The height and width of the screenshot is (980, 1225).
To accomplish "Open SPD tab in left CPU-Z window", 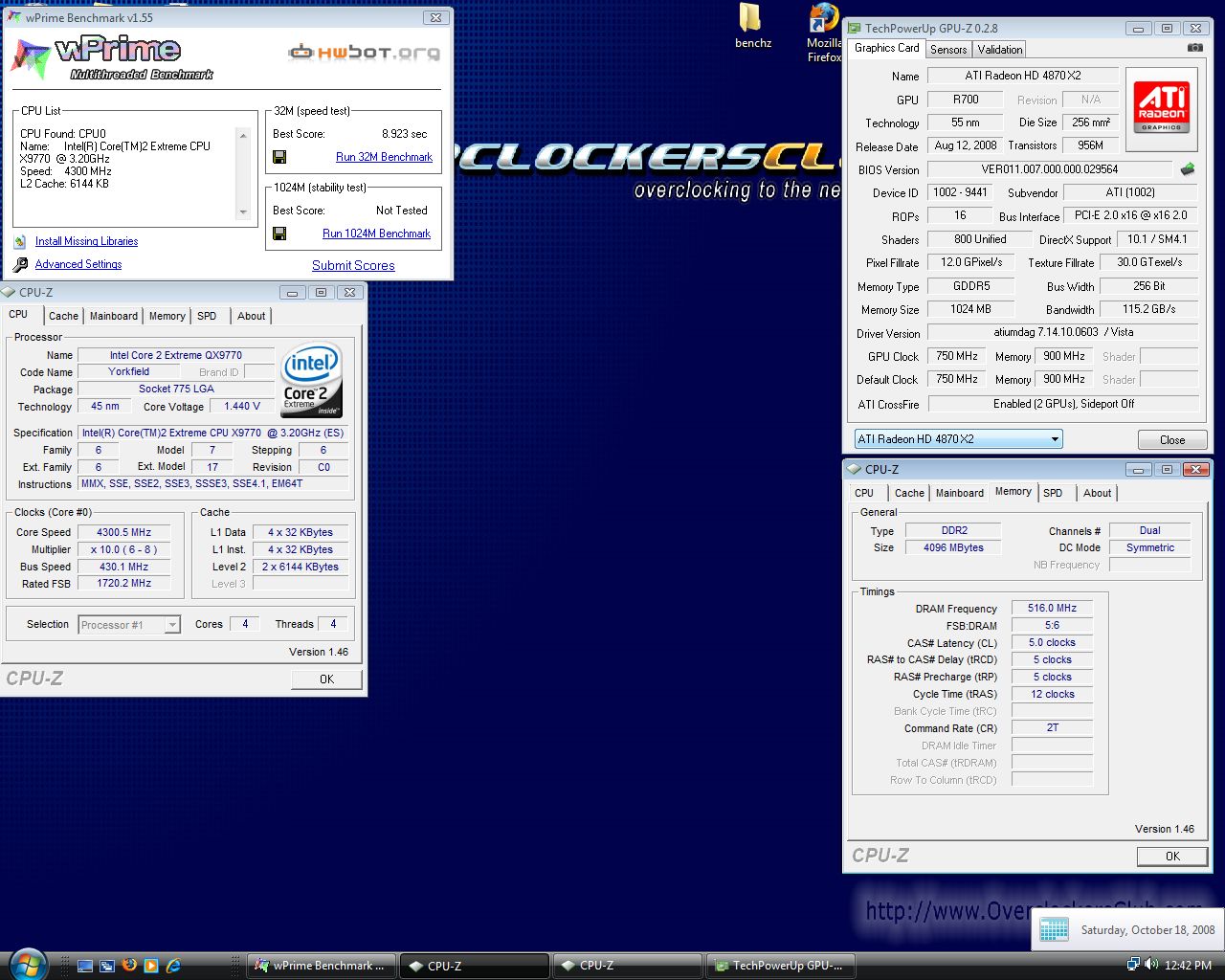I will point(207,316).
